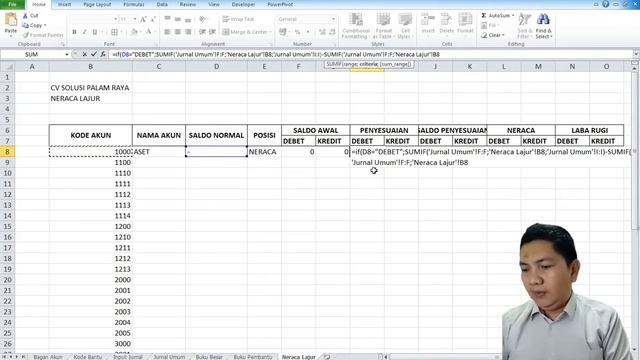The width and height of the screenshot is (640, 360).
Task: Click the Insert Function fx button
Action: coord(103,54)
